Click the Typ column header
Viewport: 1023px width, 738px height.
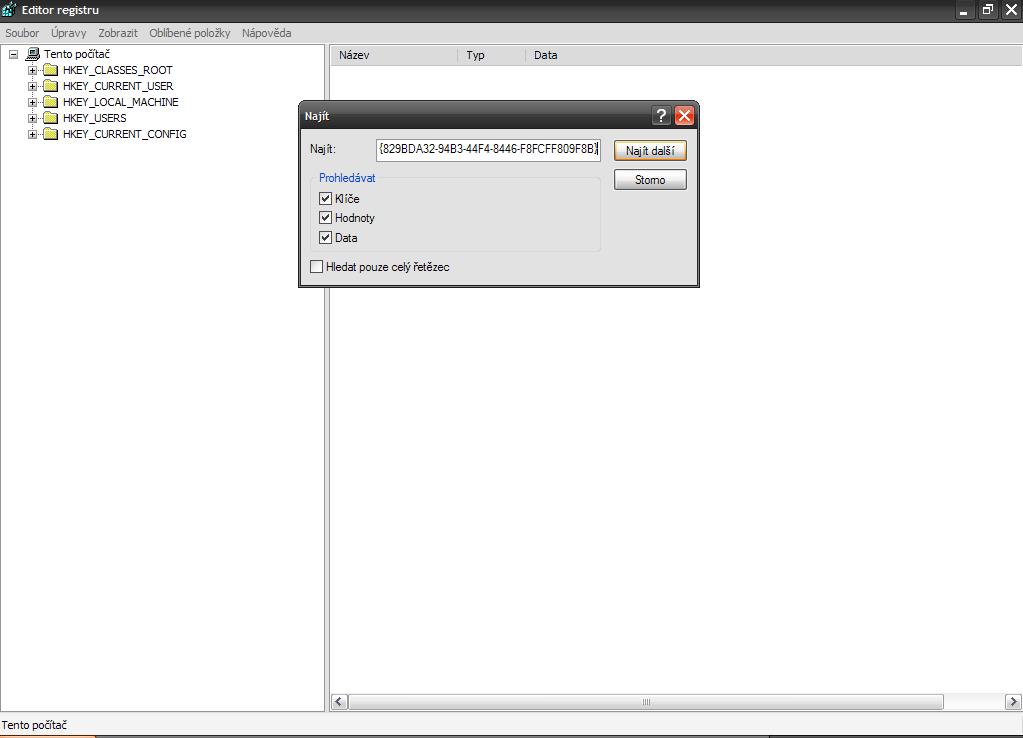tap(491, 55)
